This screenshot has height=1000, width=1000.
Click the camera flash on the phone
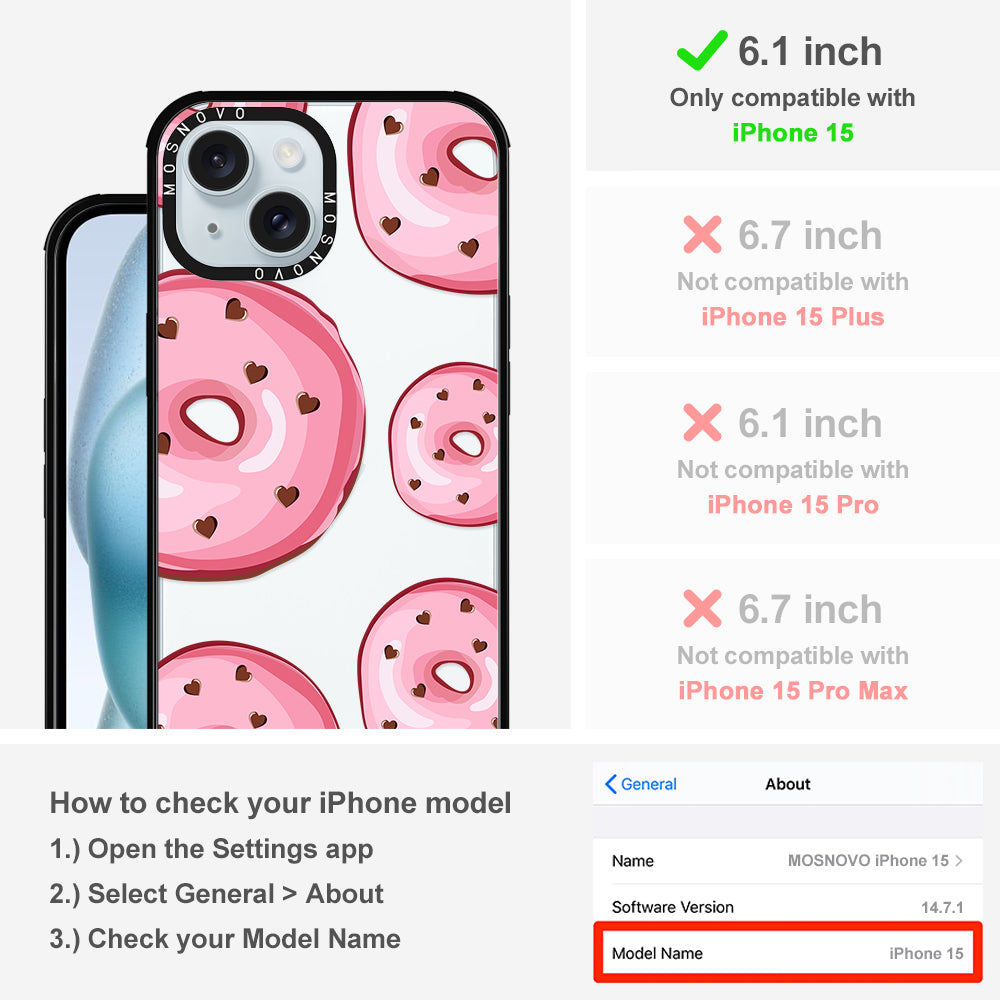pos(288,152)
